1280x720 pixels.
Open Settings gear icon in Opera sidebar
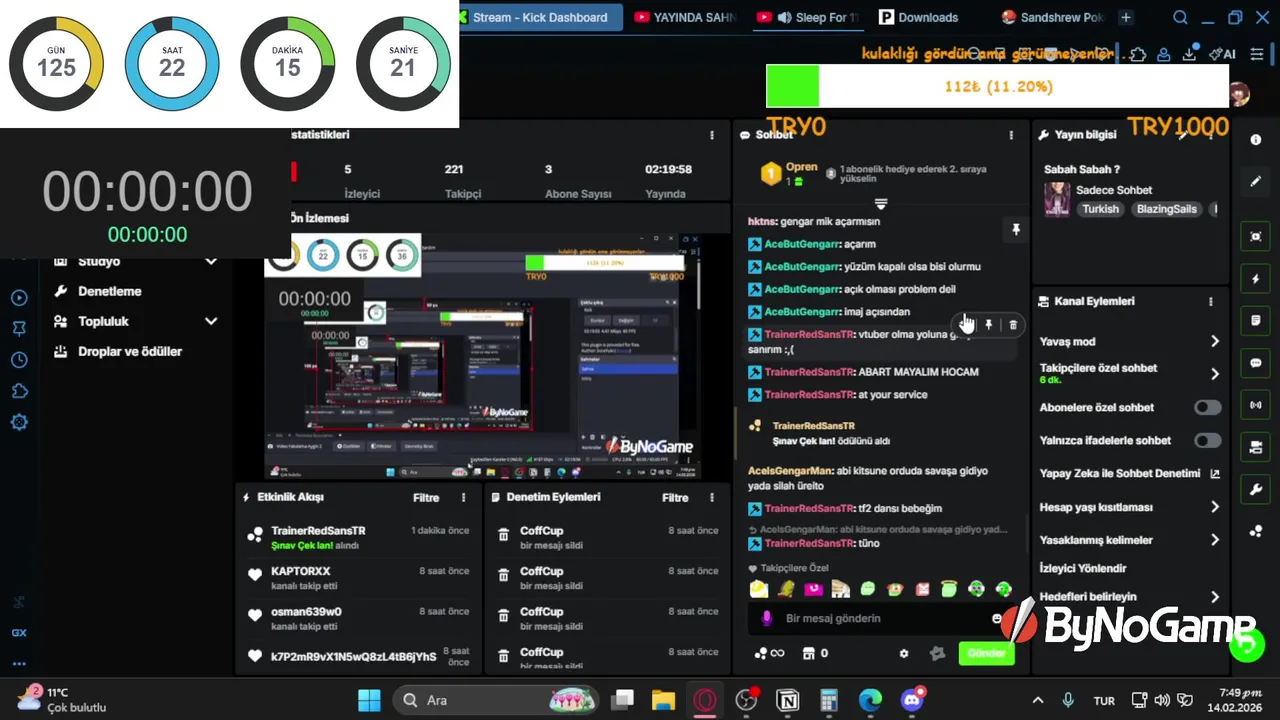tap(19, 422)
